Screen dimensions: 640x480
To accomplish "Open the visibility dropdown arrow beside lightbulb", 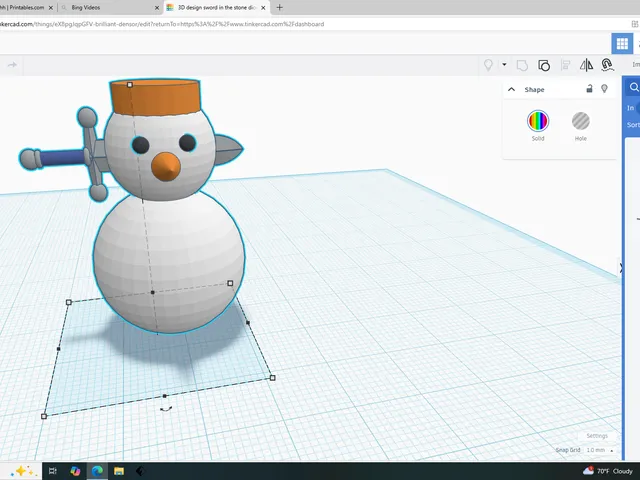I will tap(504, 64).
